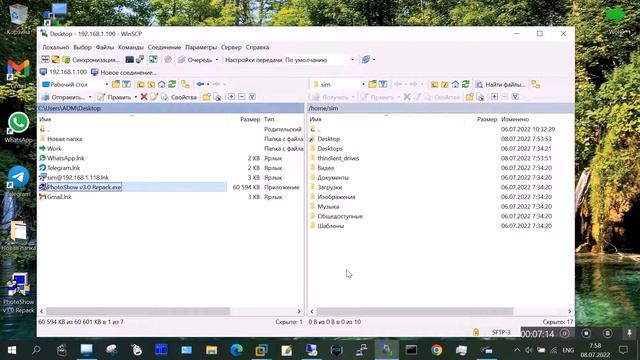The height and width of the screenshot is (360, 640).
Task: Click the local panel filter icon
Action: coord(127,84)
